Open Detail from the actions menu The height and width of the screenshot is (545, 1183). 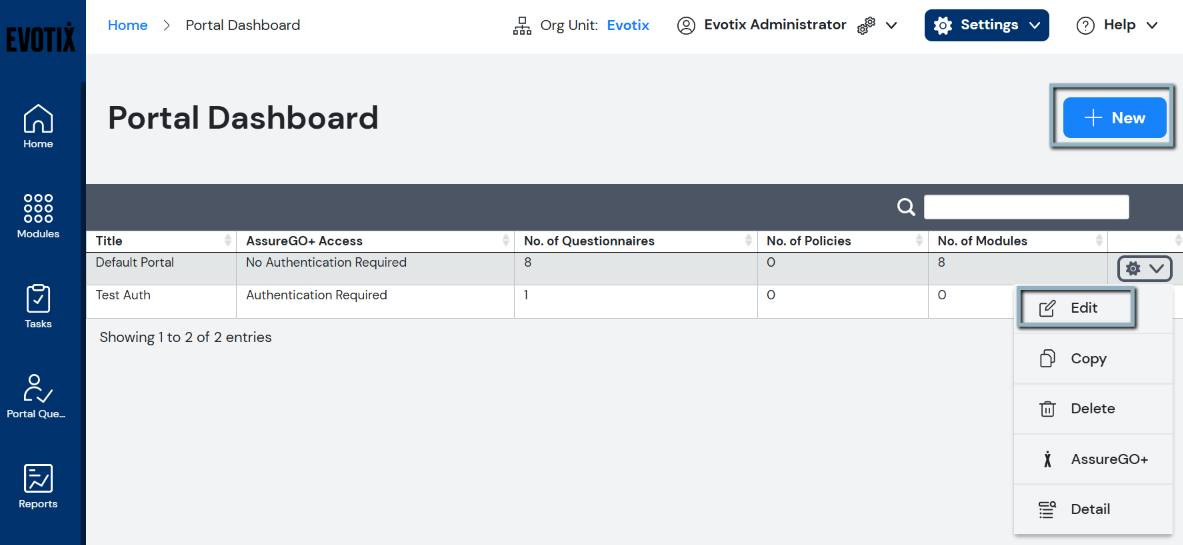(1089, 509)
